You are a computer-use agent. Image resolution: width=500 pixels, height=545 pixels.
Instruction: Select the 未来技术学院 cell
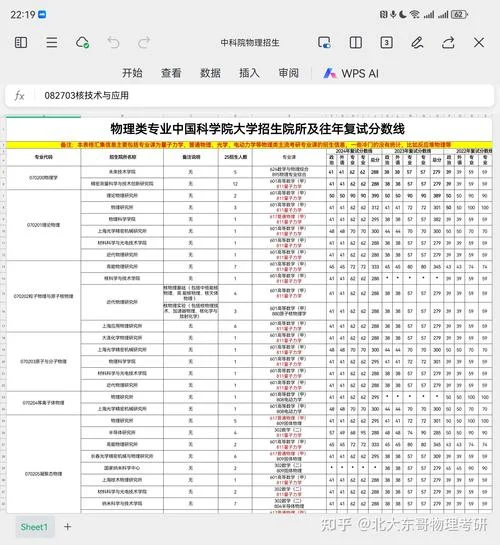(x=122, y=172)
